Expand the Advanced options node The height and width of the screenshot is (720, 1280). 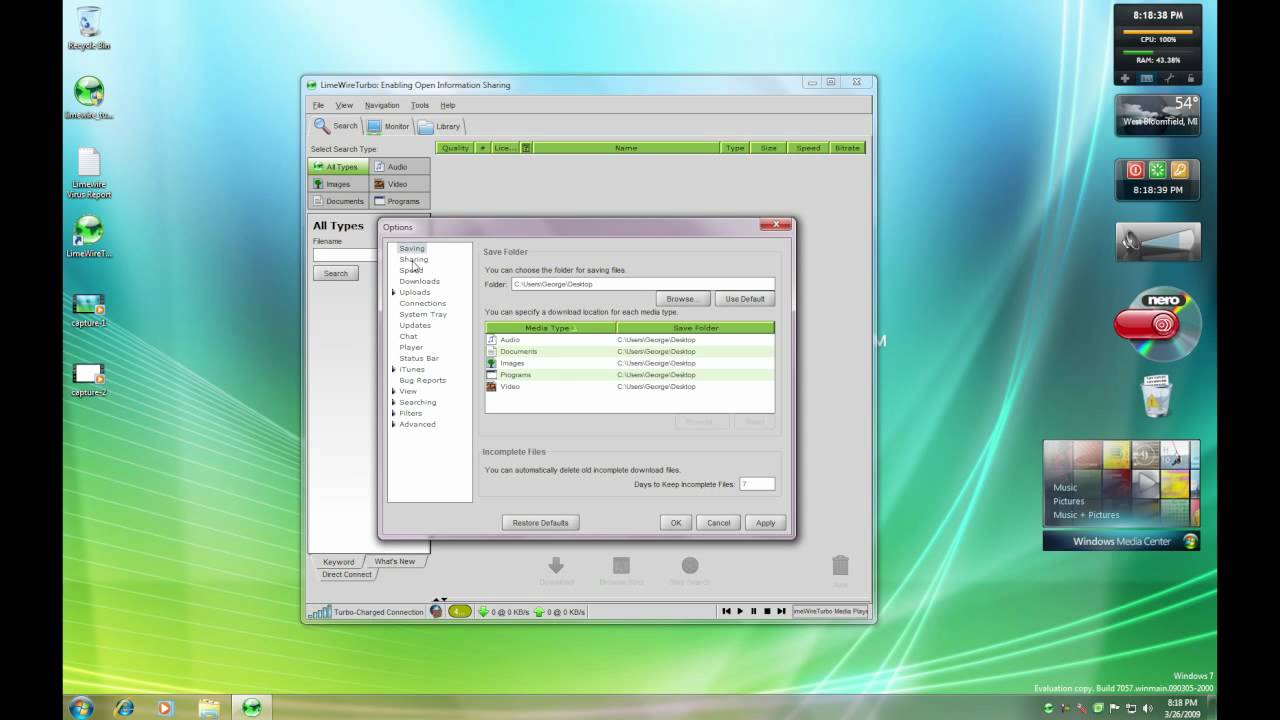393,424
